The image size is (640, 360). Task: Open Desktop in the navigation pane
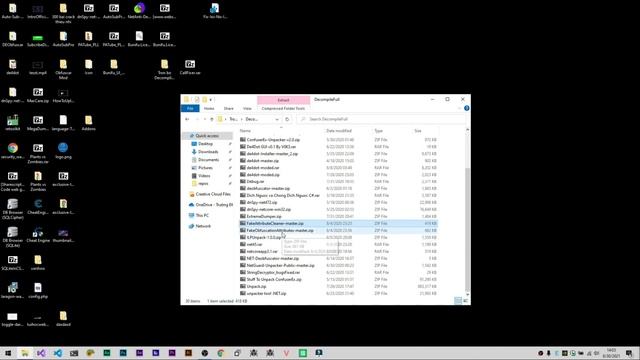(x=205, y=144)
